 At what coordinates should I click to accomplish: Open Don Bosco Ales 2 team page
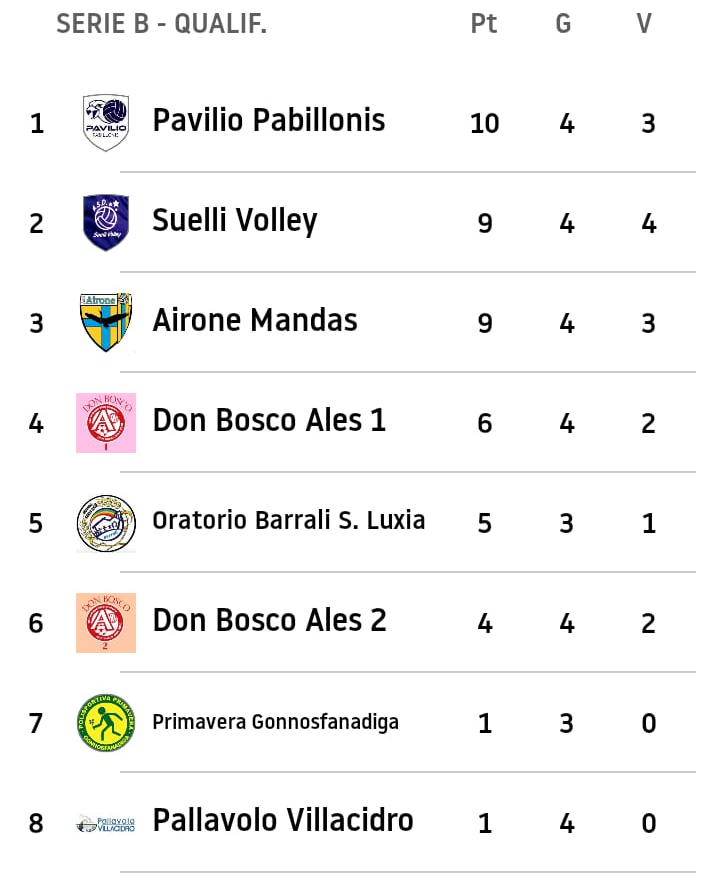[x=268, y=620]
